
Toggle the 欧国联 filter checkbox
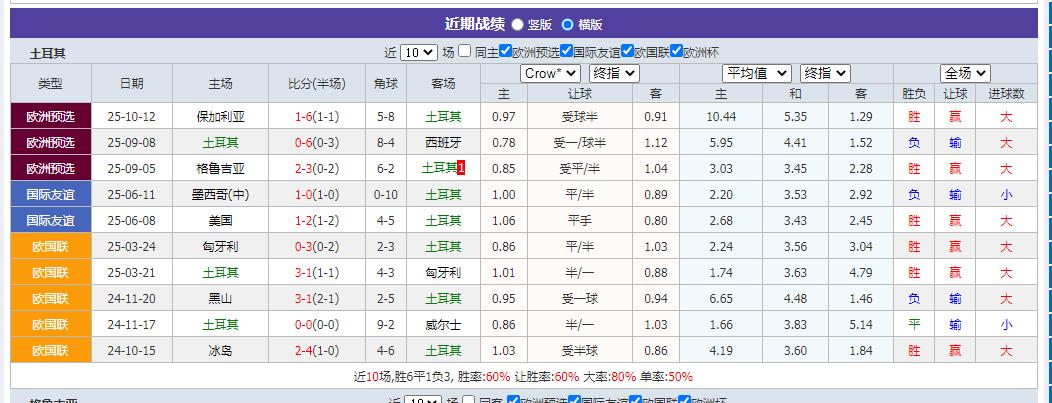pyautogui.click(x=628, y=52)
